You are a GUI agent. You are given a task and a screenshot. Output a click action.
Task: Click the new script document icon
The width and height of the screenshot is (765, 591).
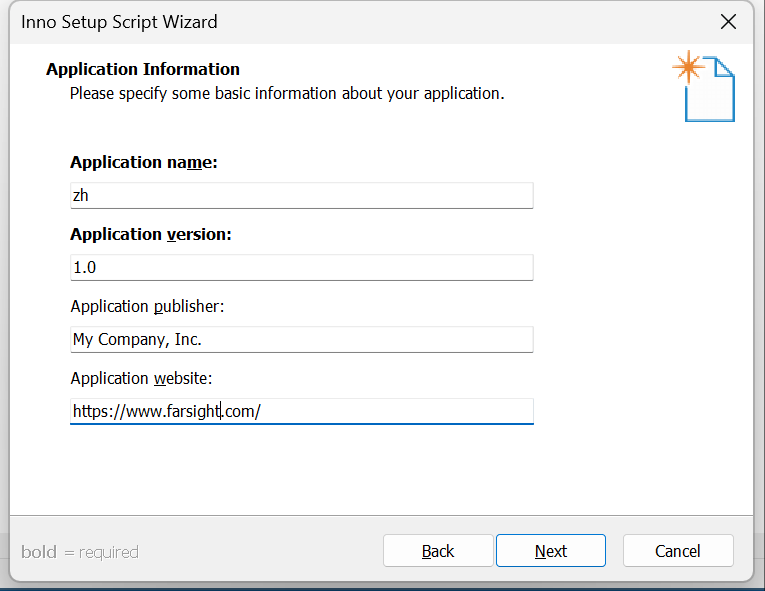tap(703, 86)
